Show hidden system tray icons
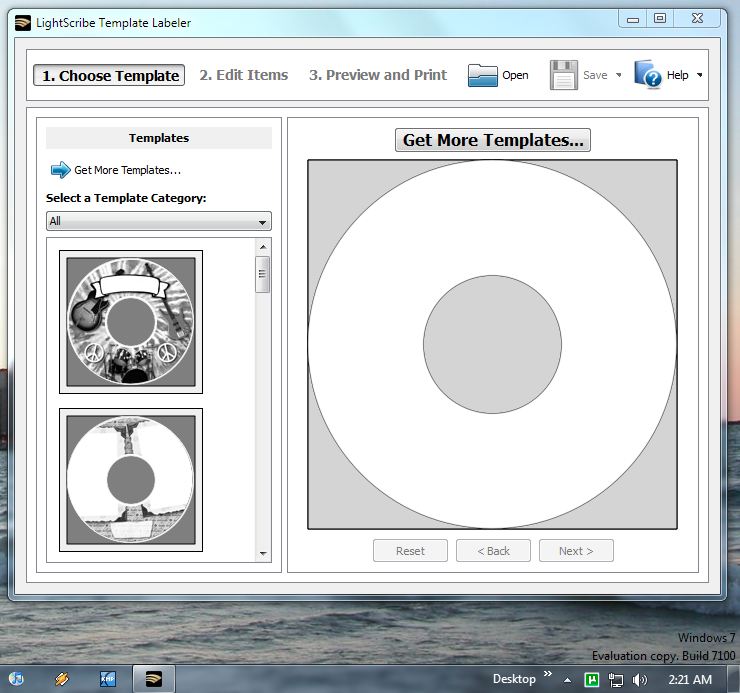The width and height of the screenshot is (740, 693). coord(568,680)
